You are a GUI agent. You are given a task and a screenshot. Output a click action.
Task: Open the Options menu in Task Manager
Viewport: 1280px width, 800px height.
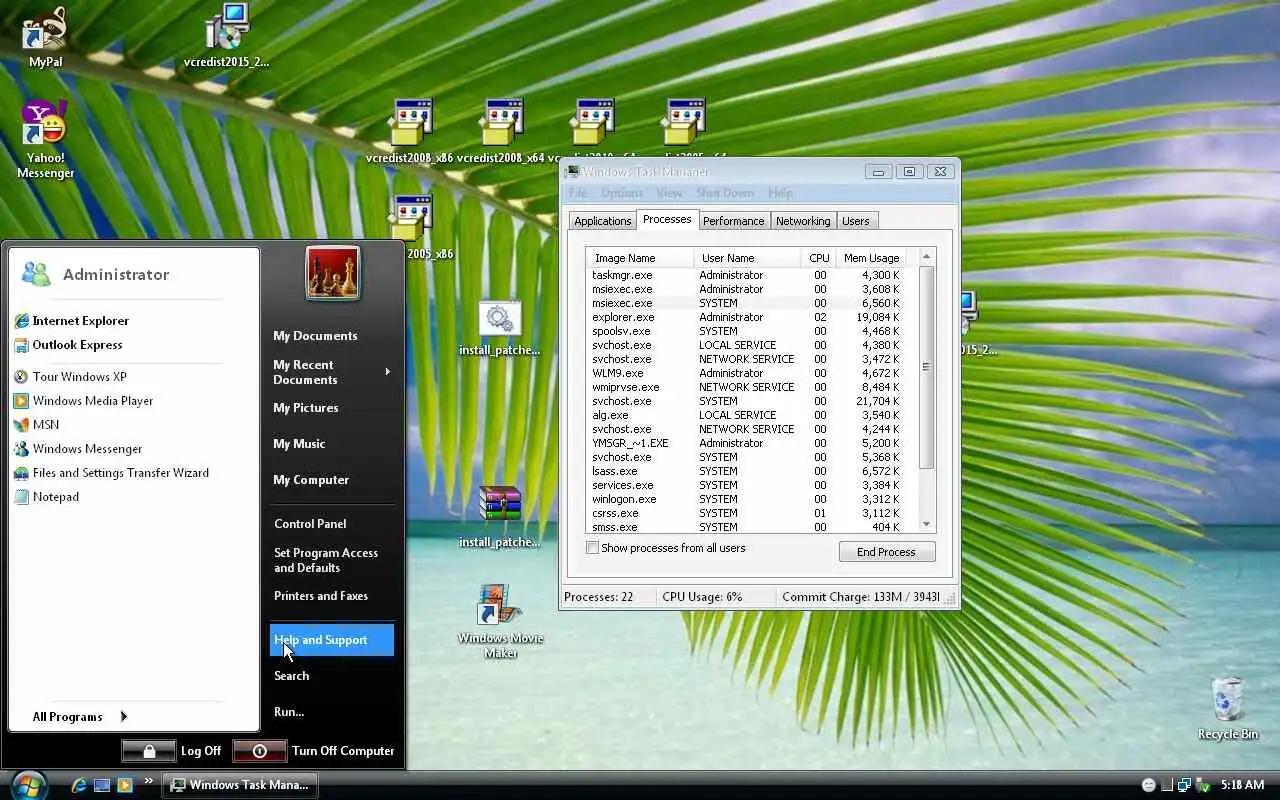622,193
